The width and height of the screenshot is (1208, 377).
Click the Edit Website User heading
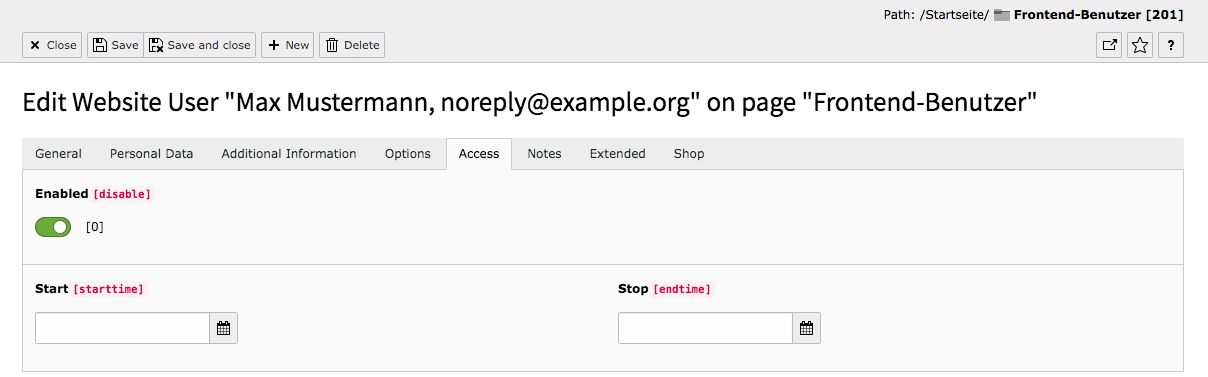coord(529,102)
